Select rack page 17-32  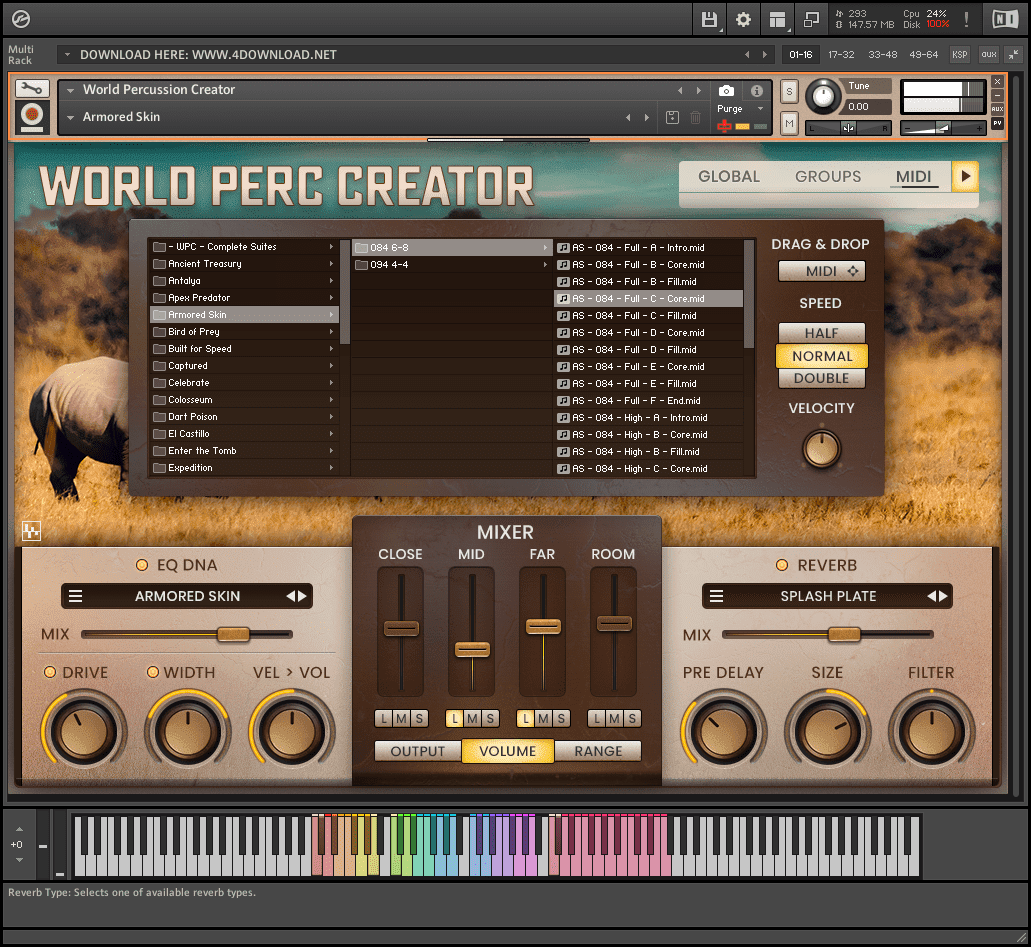(841, 55)
